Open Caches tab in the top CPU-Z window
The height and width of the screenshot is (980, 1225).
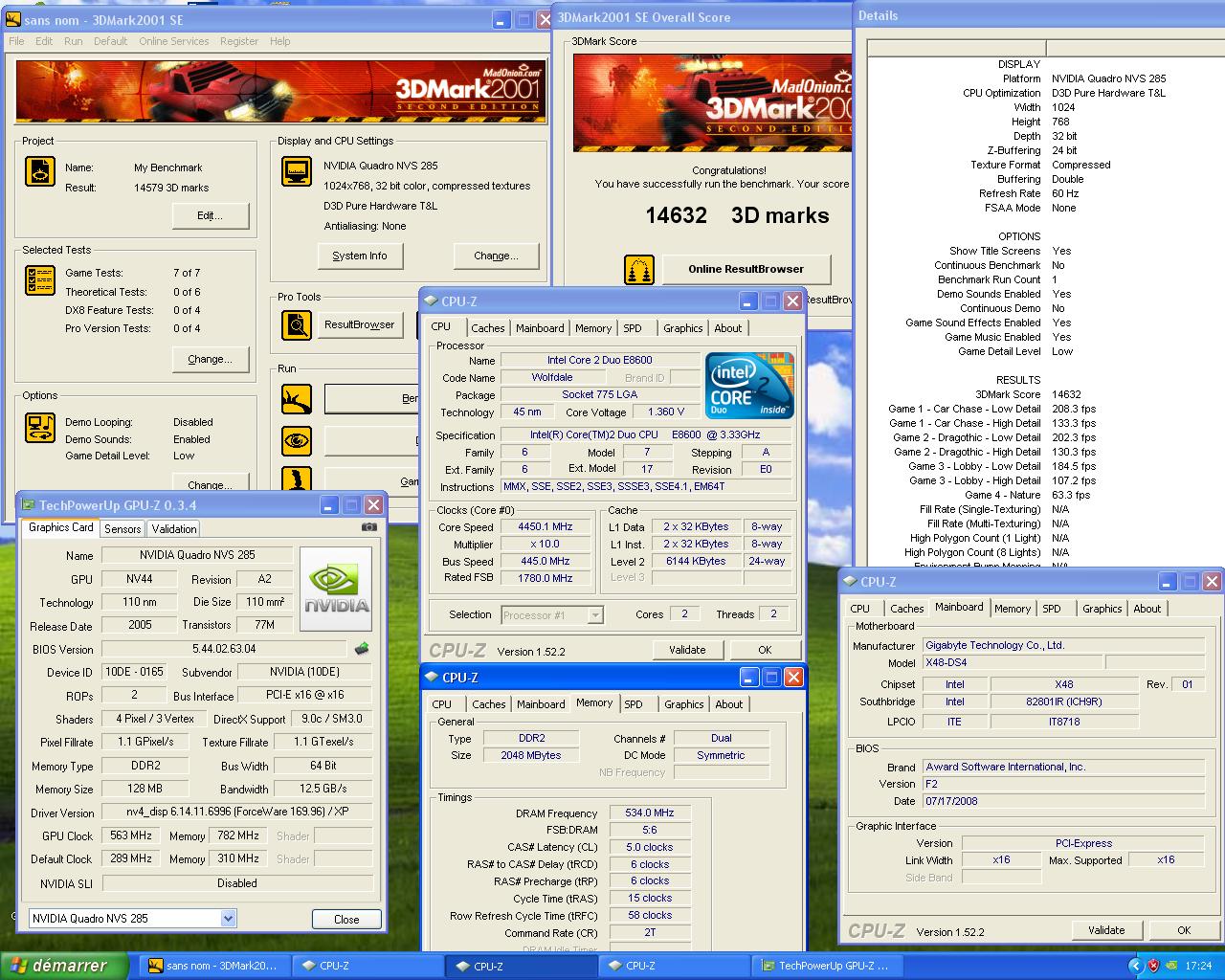[x=487, y=327]
